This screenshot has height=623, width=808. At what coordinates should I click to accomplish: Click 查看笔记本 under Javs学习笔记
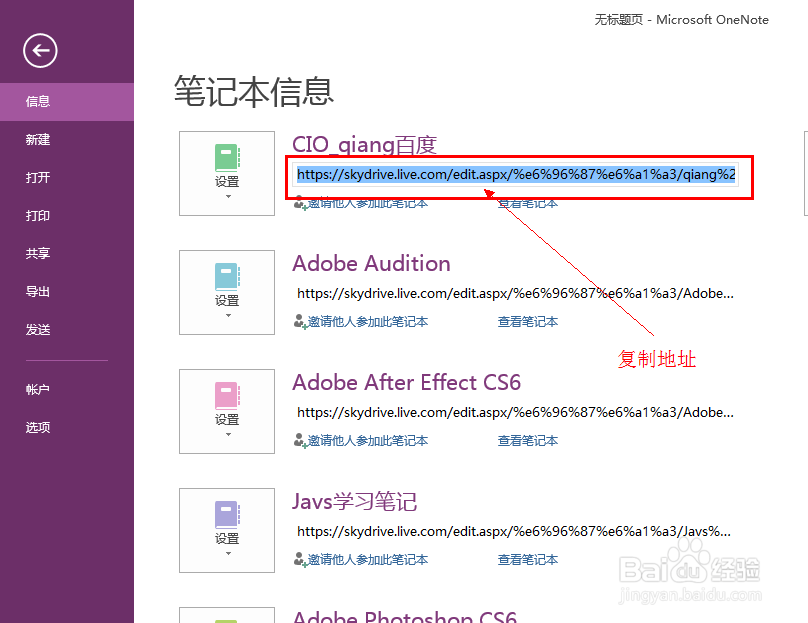pyautogui.click(x=528, y=560)
